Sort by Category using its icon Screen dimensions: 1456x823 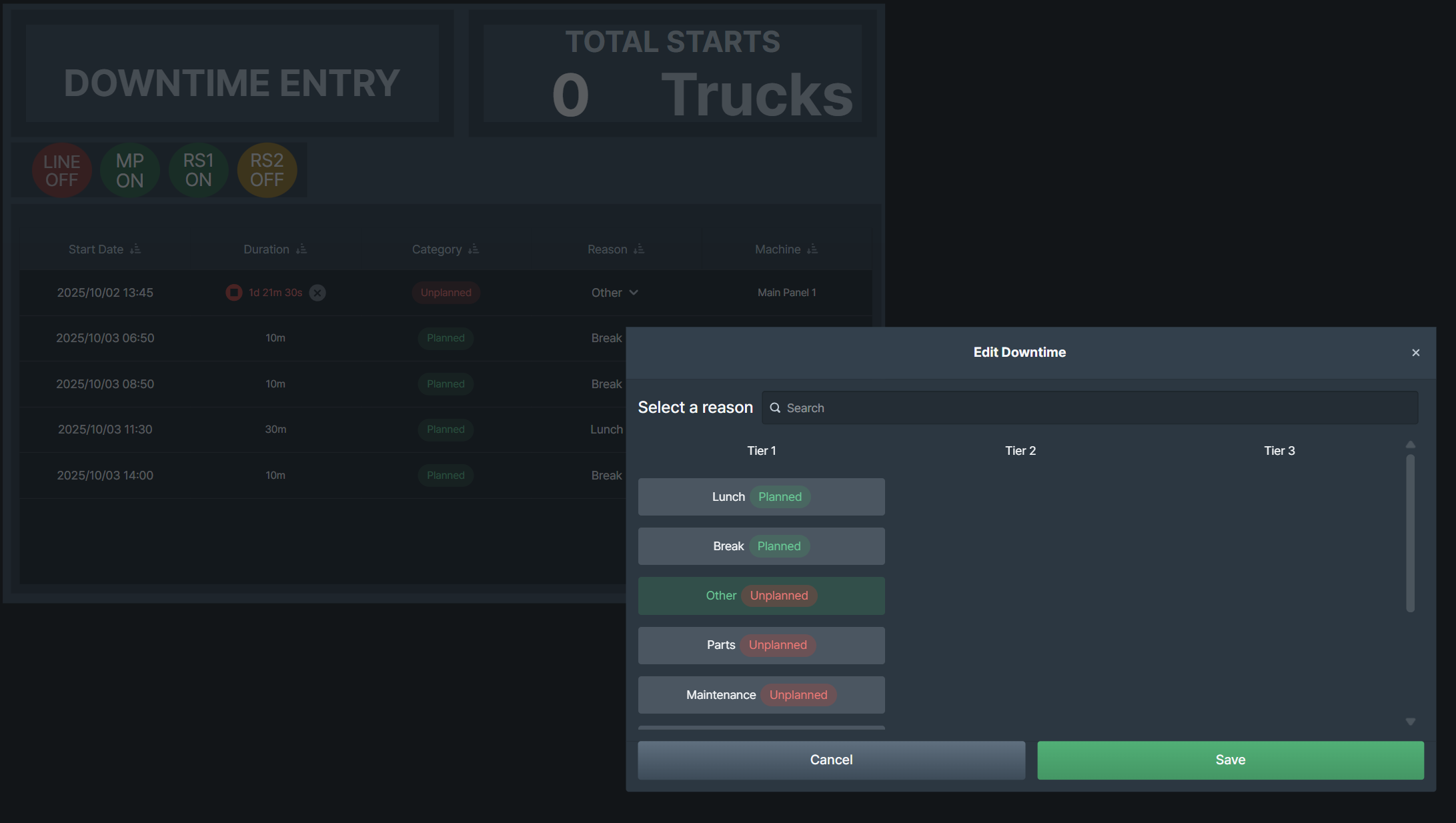click(x=474, y=249)
